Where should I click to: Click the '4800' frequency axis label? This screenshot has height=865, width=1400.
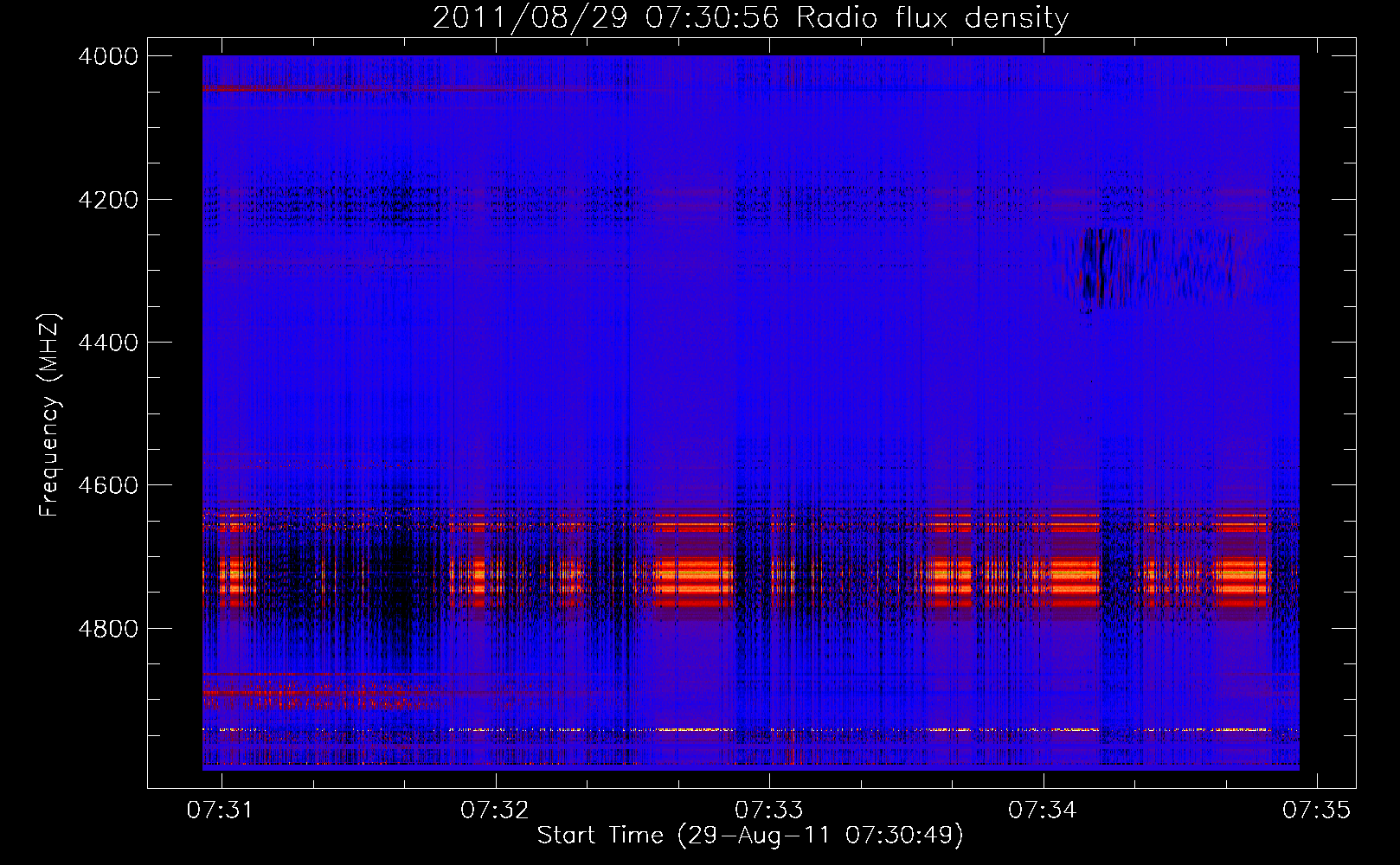108,628
